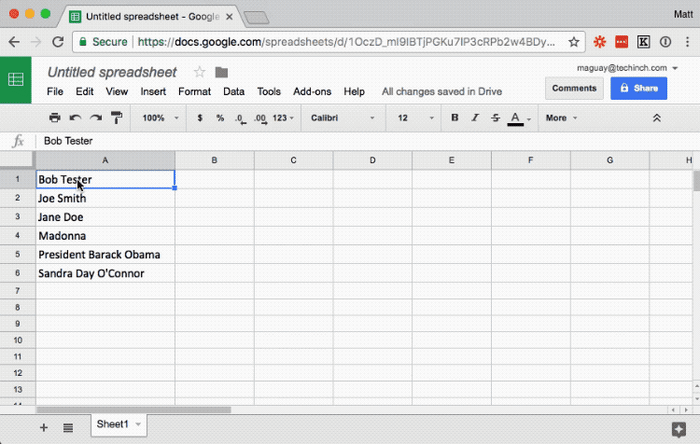Toggle bold formatting
The width and height of the screenshot is (700, 444).
(454, 118)
